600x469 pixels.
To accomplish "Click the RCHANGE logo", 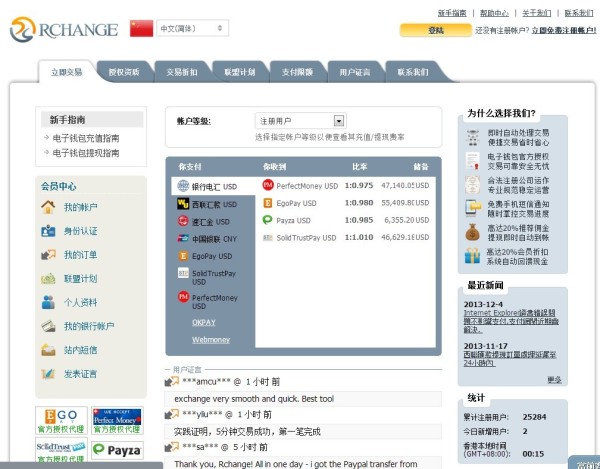I will point(64,29).
